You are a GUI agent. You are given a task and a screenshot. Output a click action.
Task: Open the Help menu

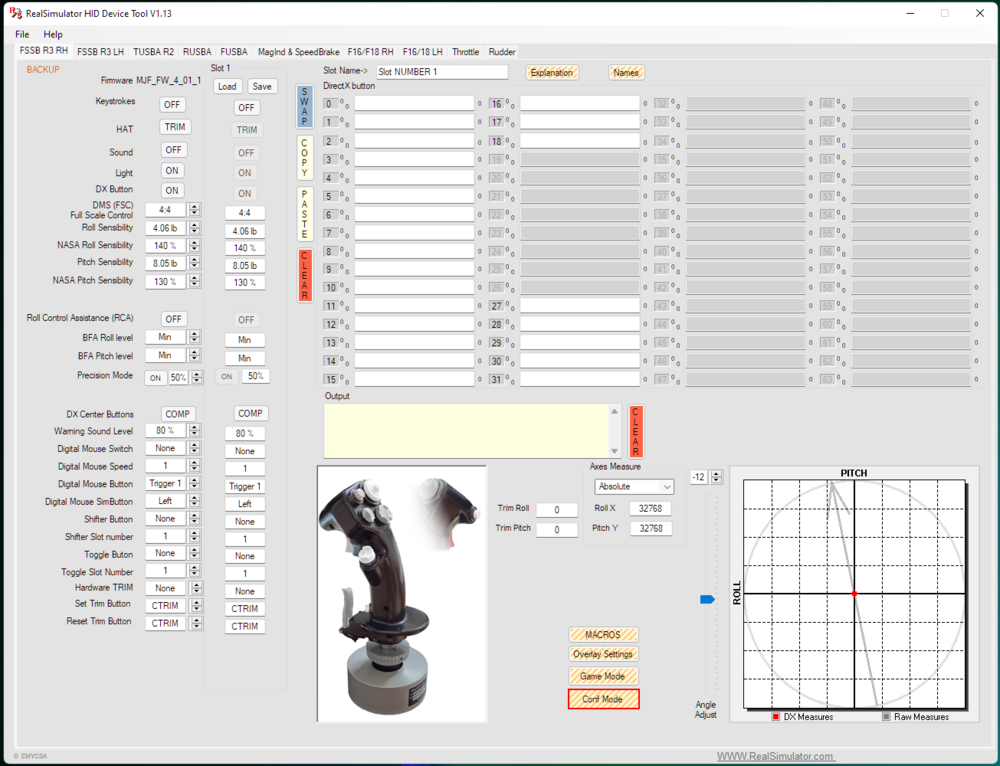coord(53,34)
